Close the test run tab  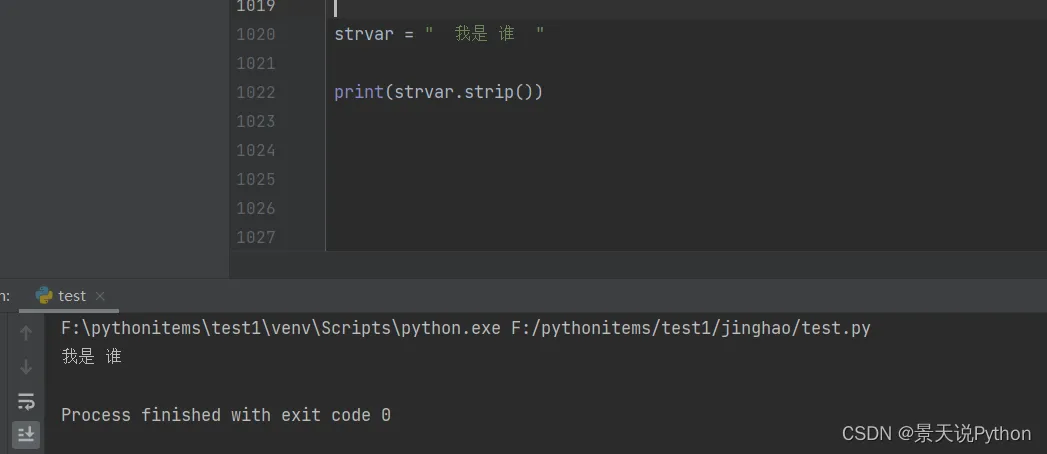(100, 296)
